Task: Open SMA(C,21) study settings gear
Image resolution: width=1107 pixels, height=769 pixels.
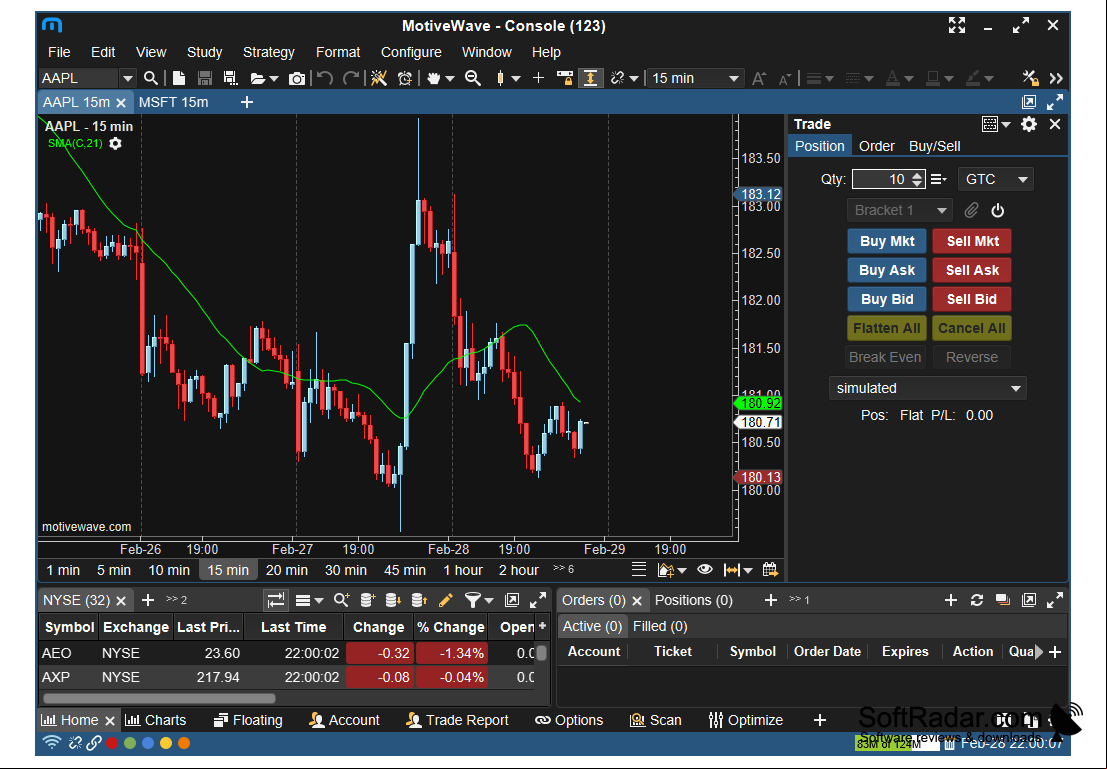Action: [x=115, y=143]
